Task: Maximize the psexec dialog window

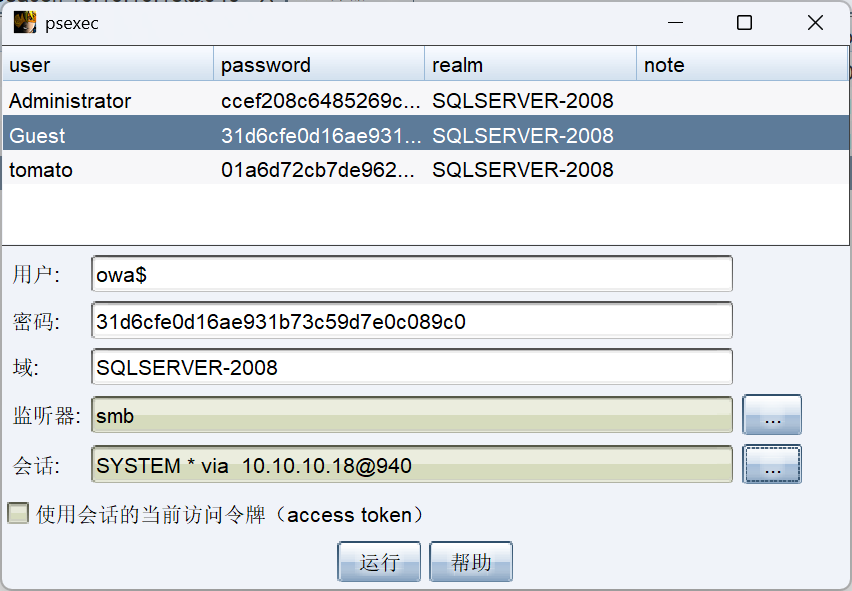Action: tap(744, 22)
